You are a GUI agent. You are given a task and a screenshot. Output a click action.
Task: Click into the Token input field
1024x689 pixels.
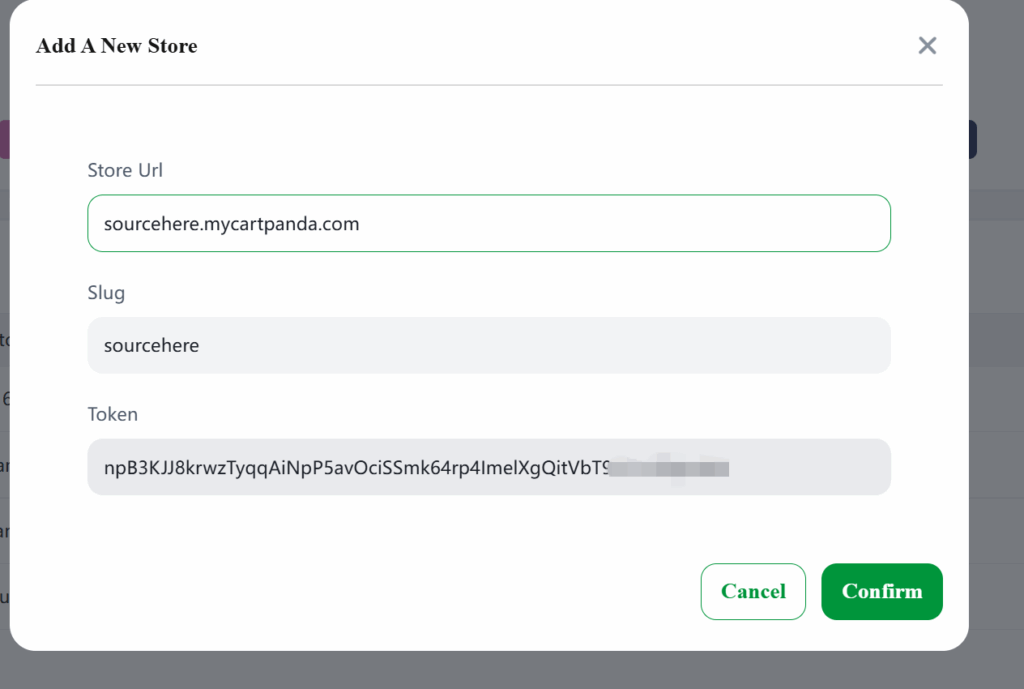[488, 467]
